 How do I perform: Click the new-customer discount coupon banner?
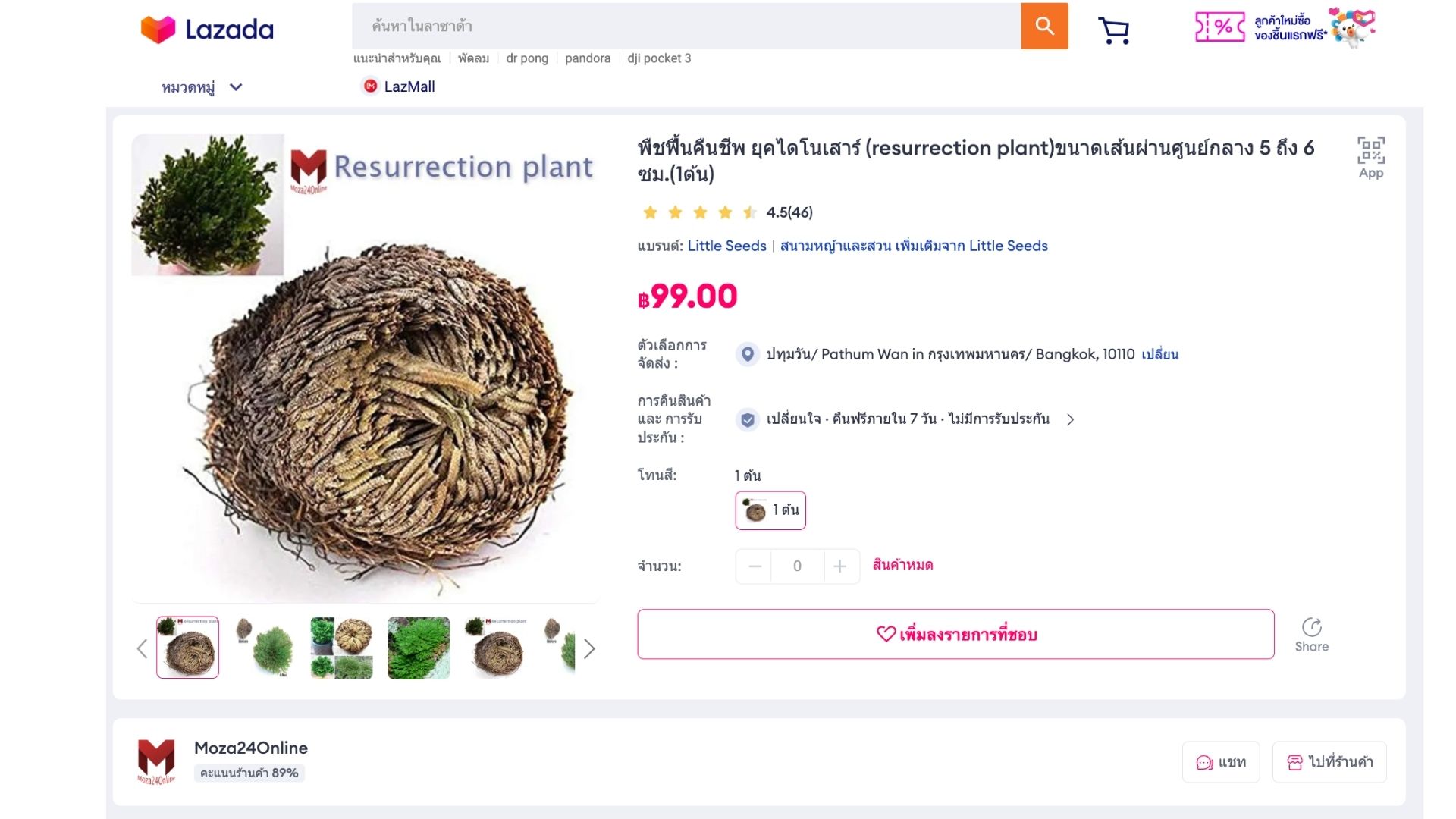1285,27
